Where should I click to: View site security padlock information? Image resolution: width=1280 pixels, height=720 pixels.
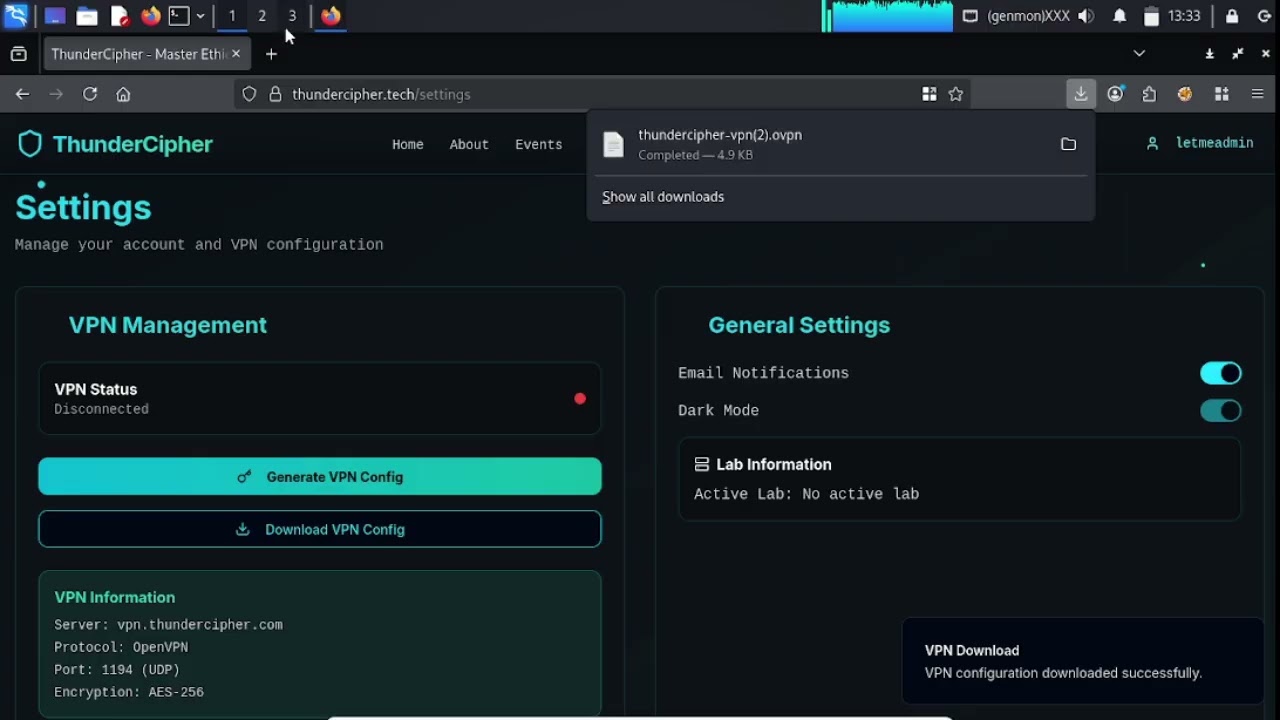pyautogui.click(x=276, y=94)
